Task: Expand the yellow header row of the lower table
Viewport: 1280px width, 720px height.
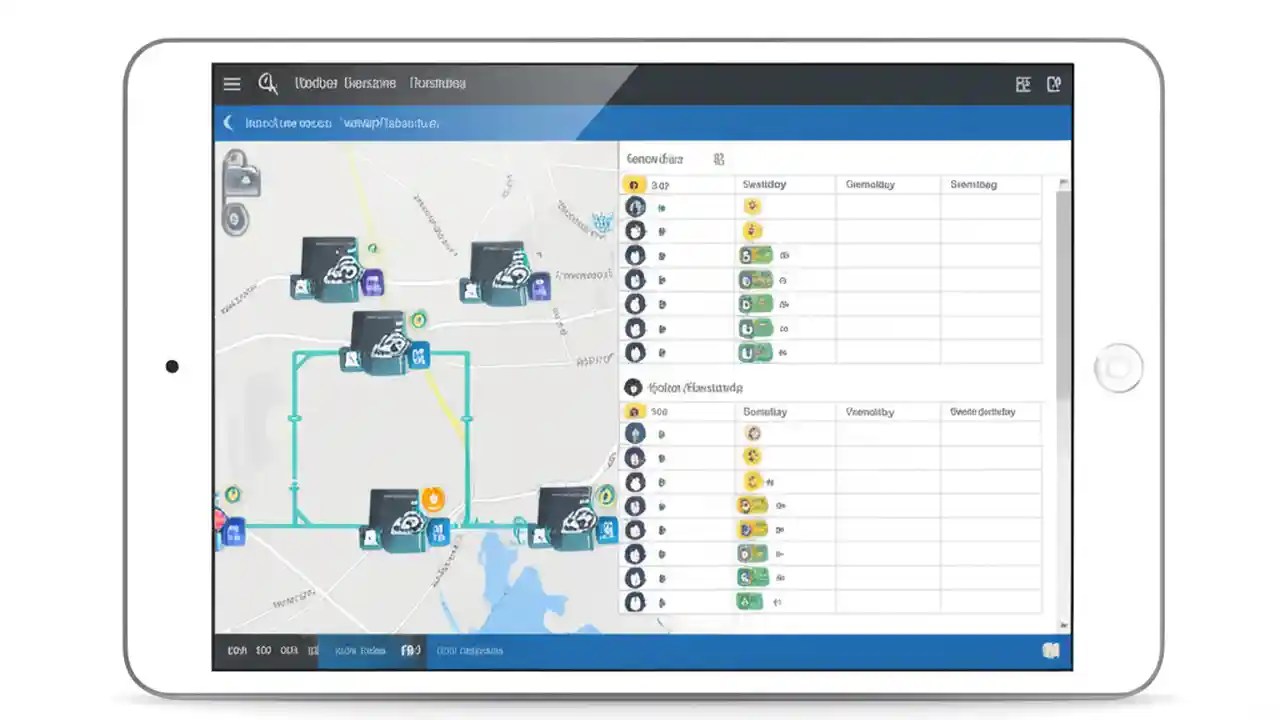Action: tap(636, 411)
